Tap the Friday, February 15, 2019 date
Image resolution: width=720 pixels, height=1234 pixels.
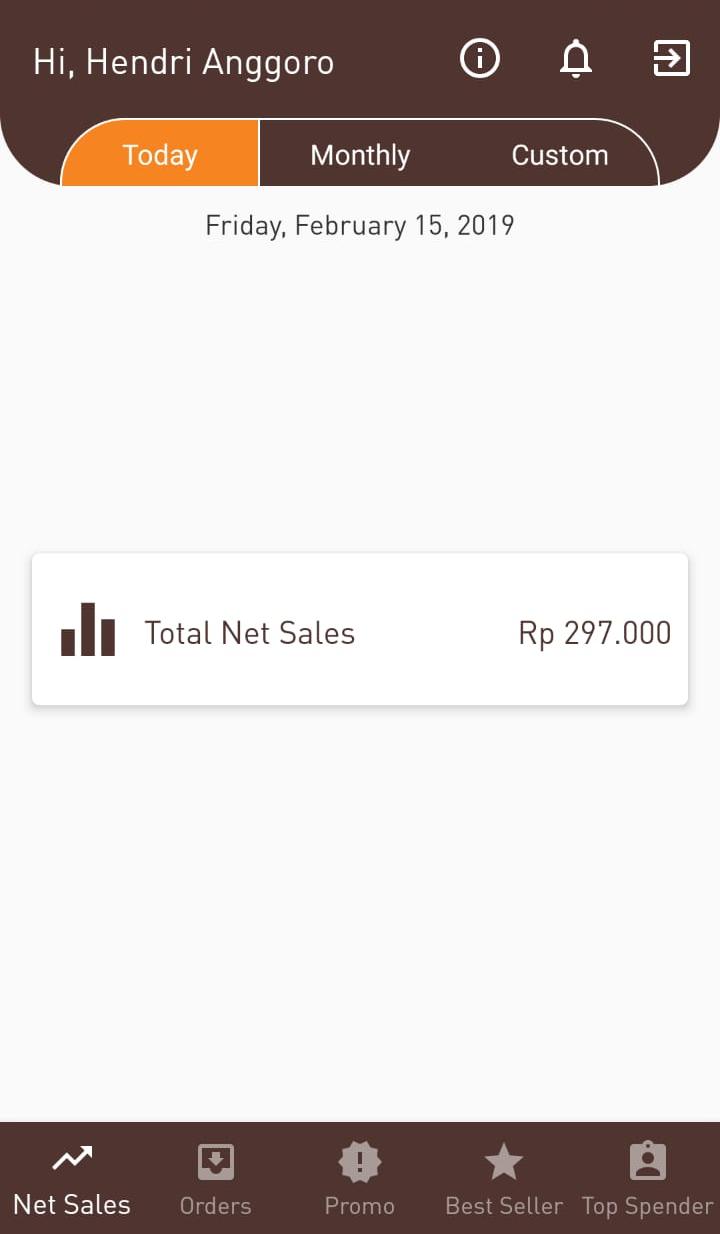click(x=360, y=225)
